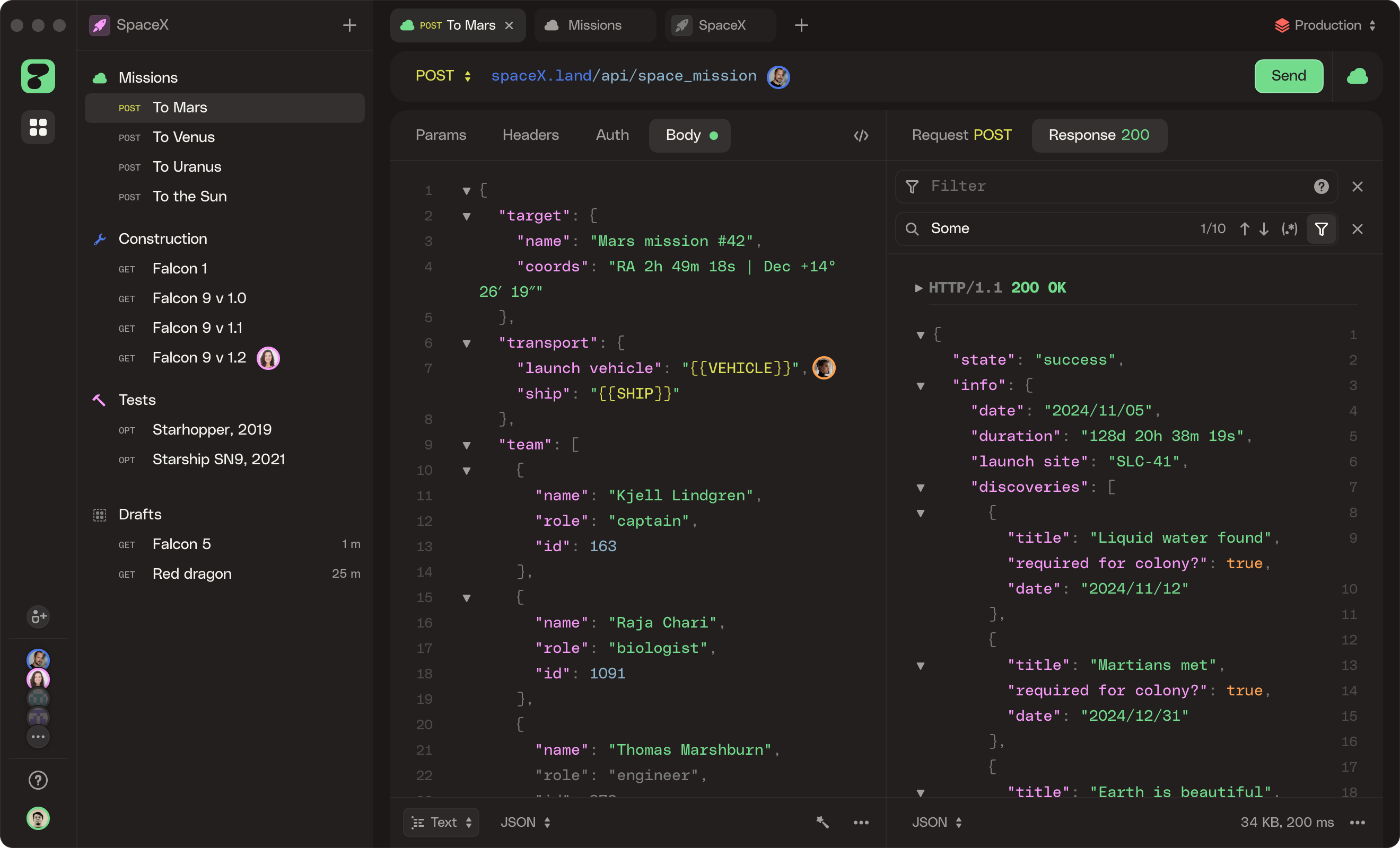Toggle regex search mode button
The image size is (1400, 848).
coord(1289,229)
